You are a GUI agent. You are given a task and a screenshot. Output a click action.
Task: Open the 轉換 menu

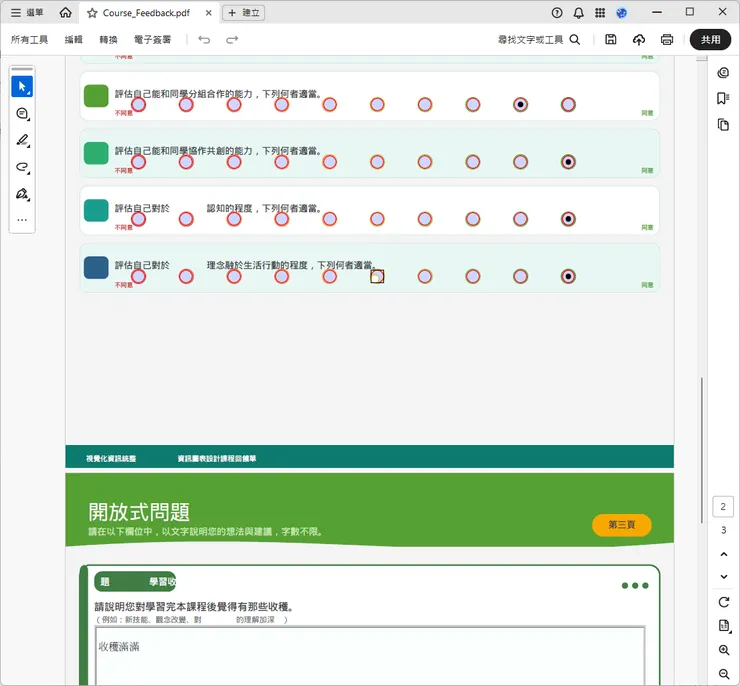108,40
